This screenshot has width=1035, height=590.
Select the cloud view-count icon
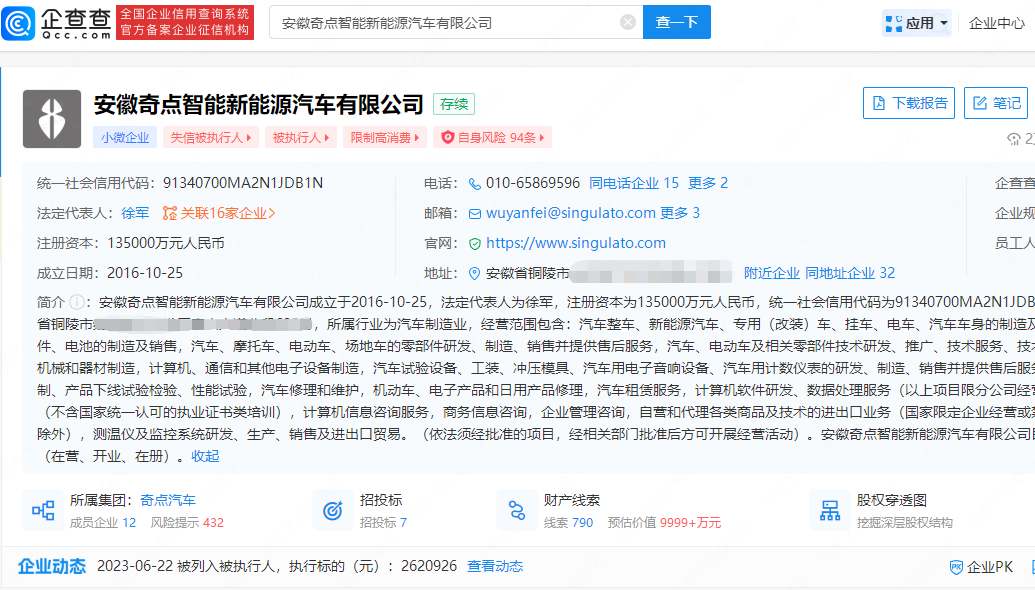(x=1013, y=139)
